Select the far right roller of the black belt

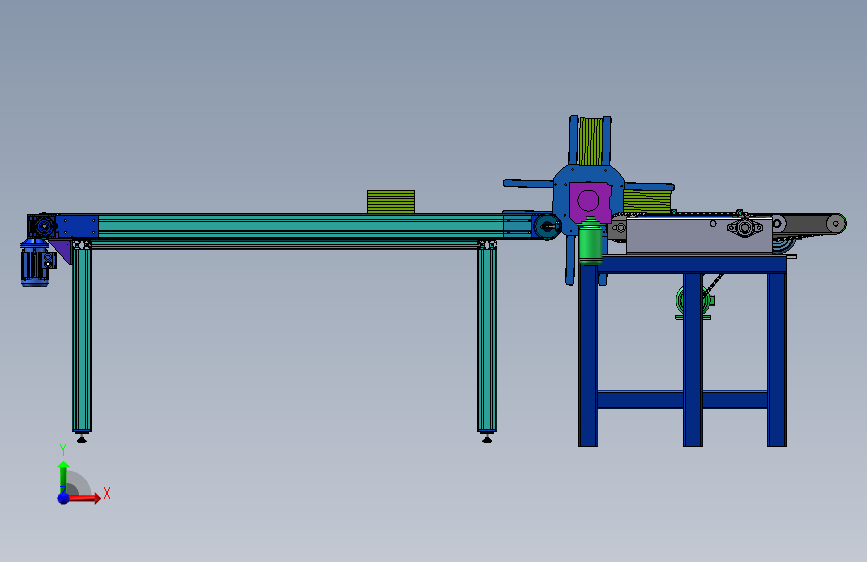836,224
